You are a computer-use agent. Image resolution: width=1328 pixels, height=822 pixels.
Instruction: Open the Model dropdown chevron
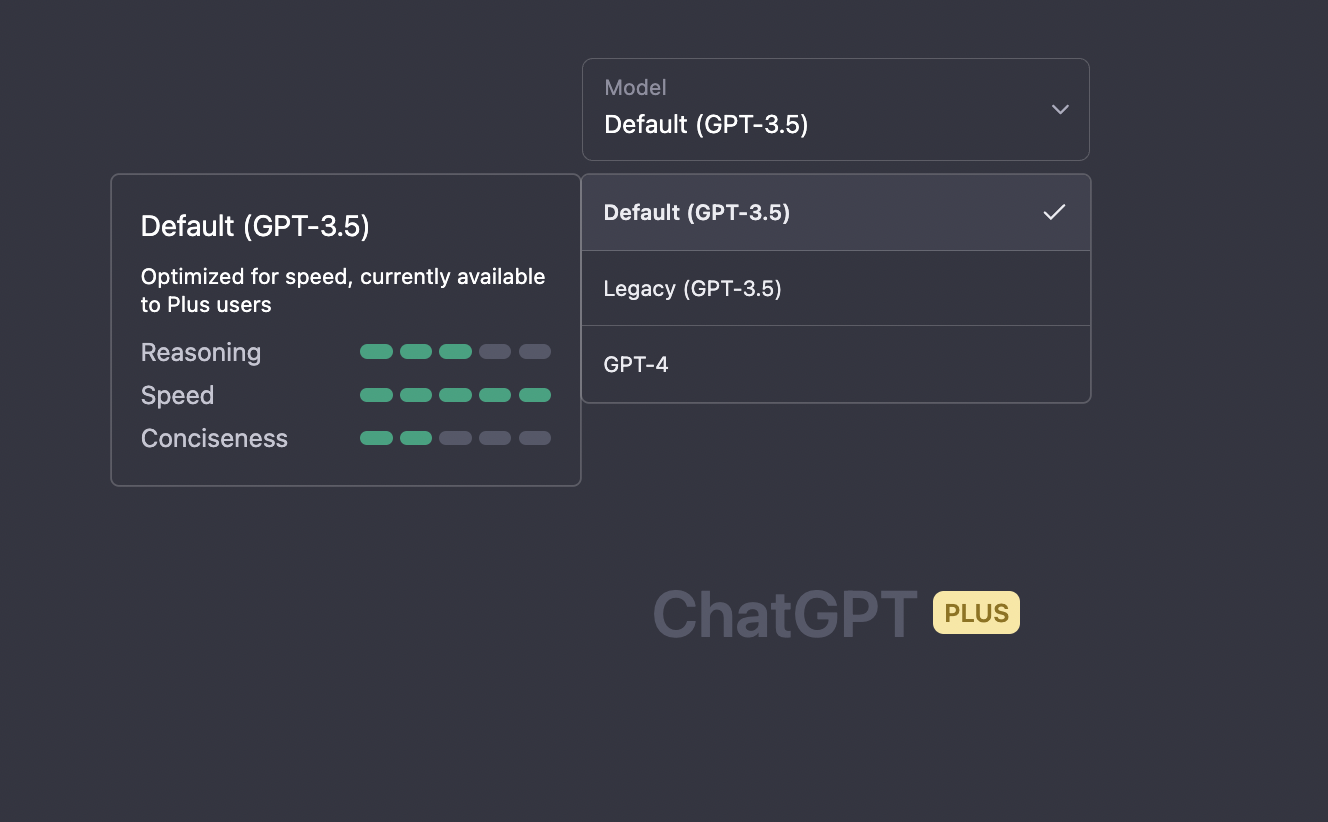point(1060,109)
